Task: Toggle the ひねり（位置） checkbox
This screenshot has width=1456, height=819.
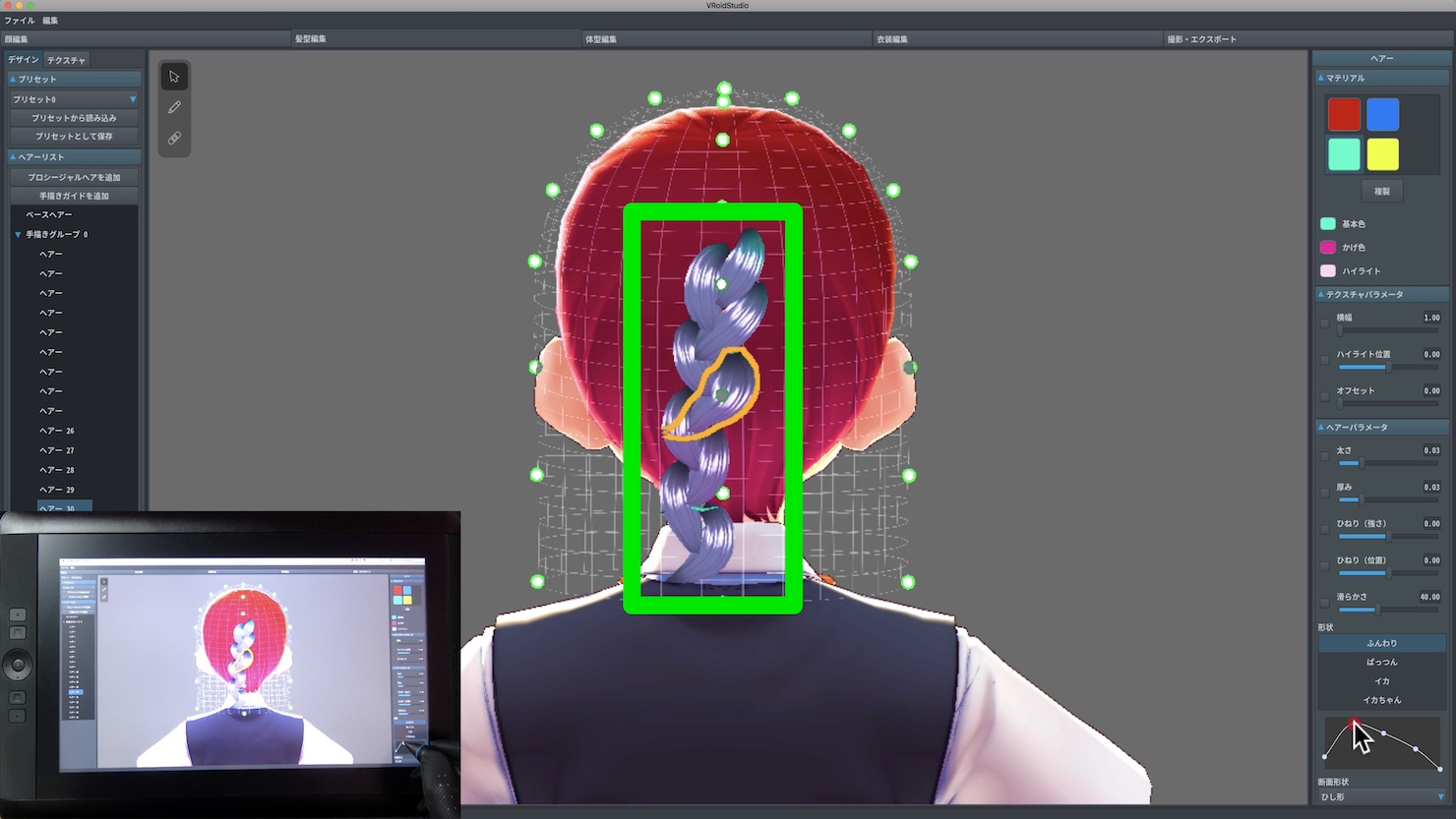Action: 1325,565
